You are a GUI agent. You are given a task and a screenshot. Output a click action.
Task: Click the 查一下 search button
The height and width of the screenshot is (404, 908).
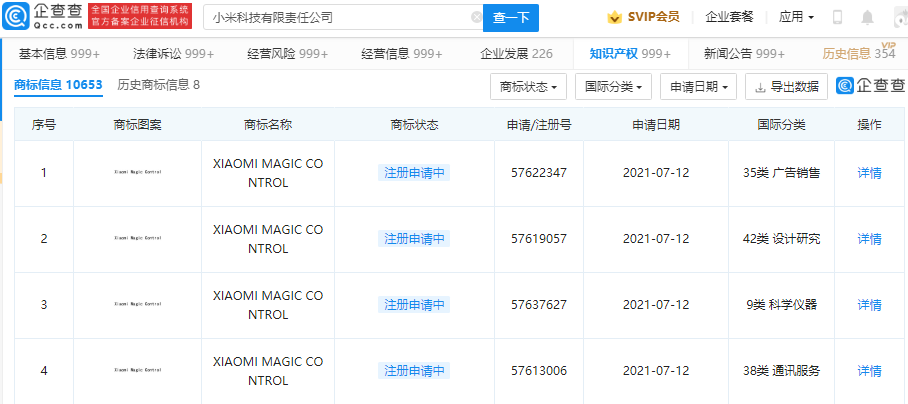pos(510,18)
